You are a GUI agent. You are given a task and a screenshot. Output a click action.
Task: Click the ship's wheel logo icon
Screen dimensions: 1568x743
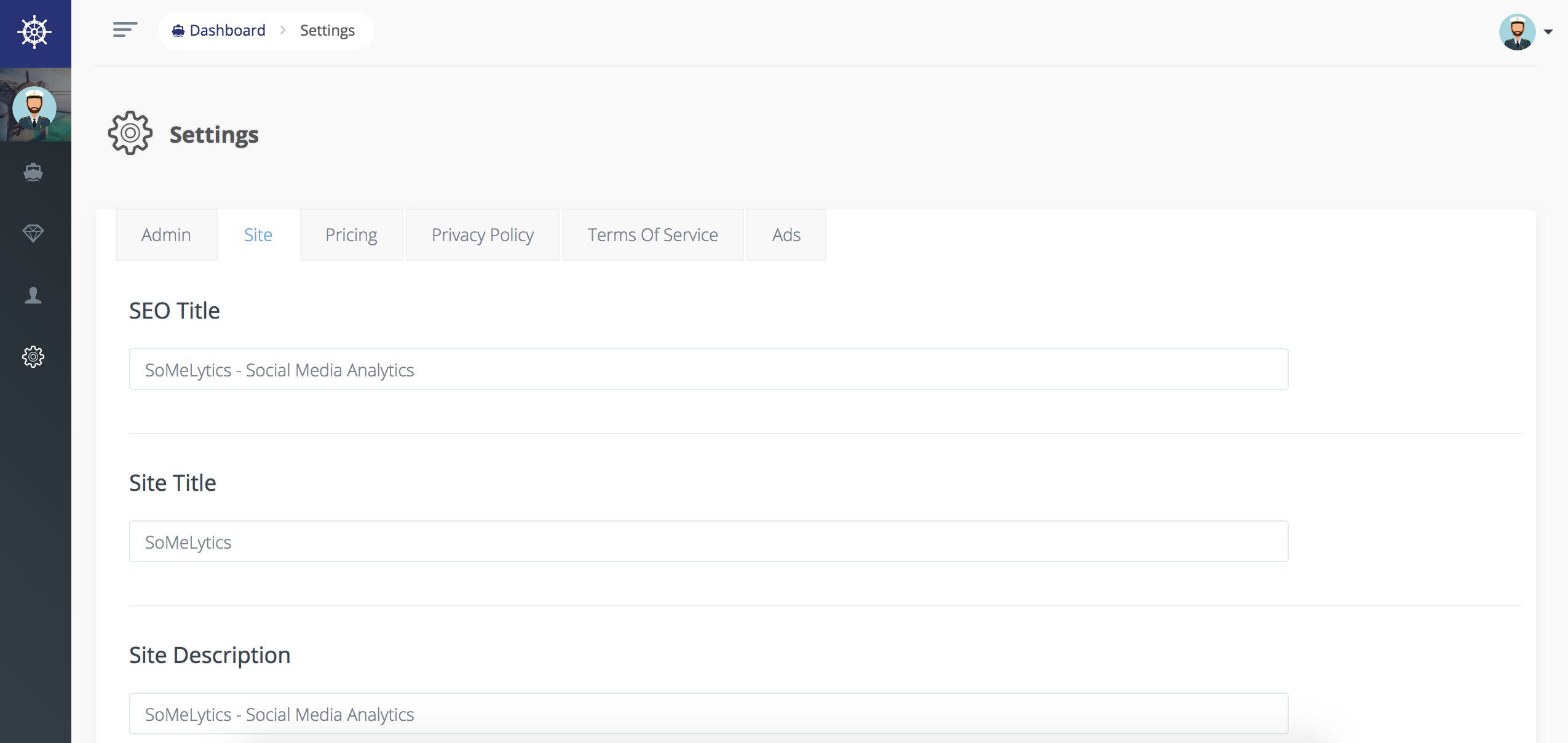click(x=34, y=32)
